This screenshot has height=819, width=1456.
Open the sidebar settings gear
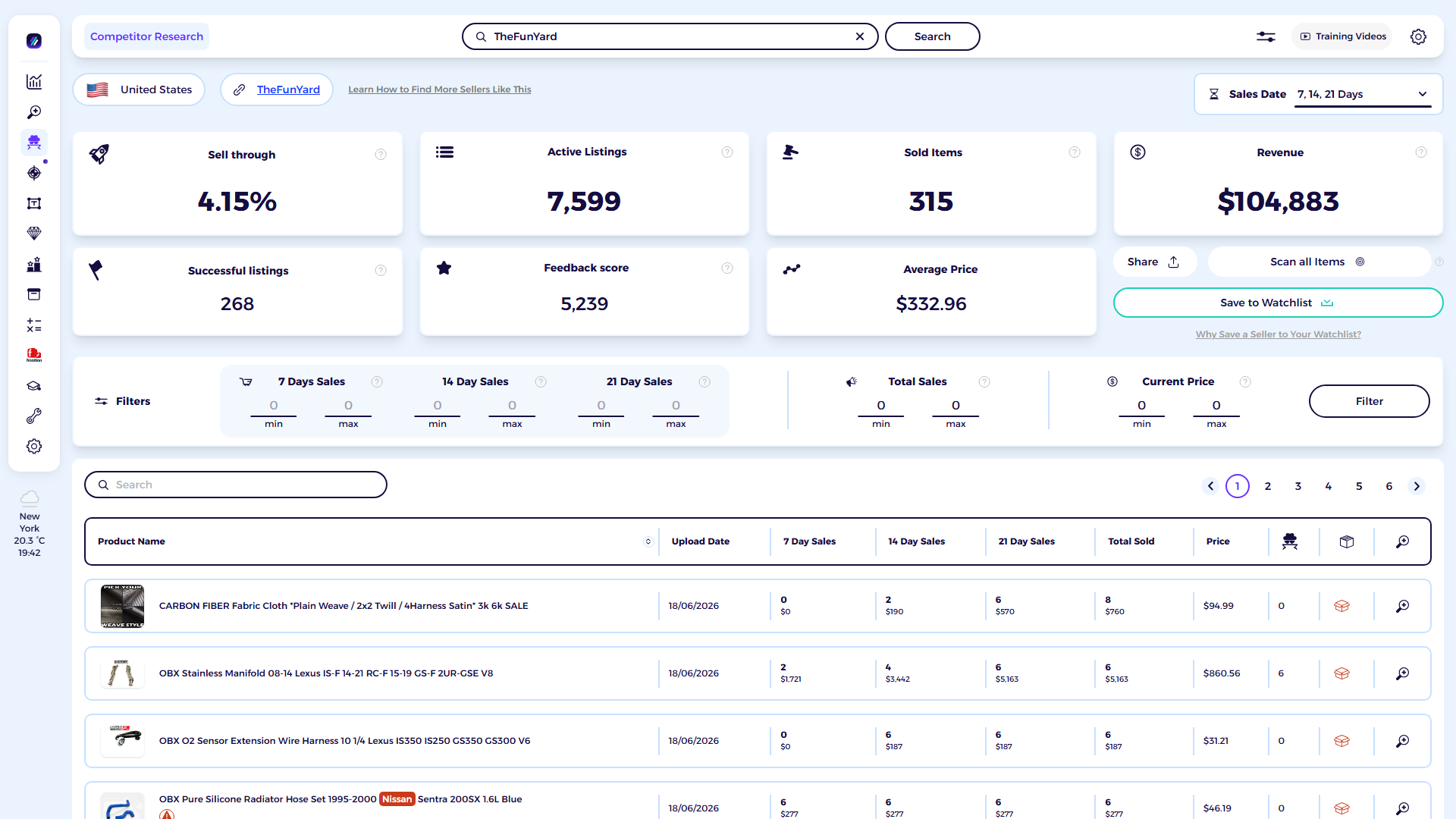(x=34, y=447)
